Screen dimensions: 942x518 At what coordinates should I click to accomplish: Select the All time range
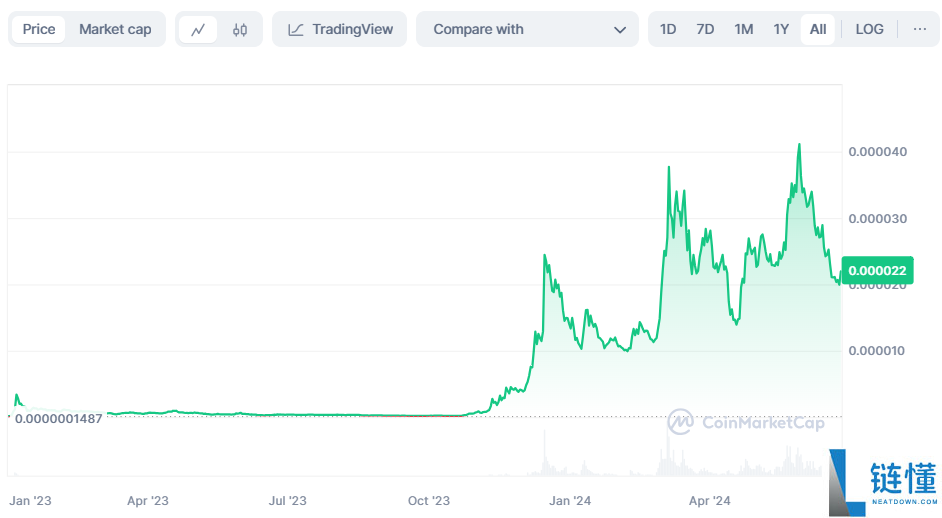pyautogui.click(x=818, y=29)
